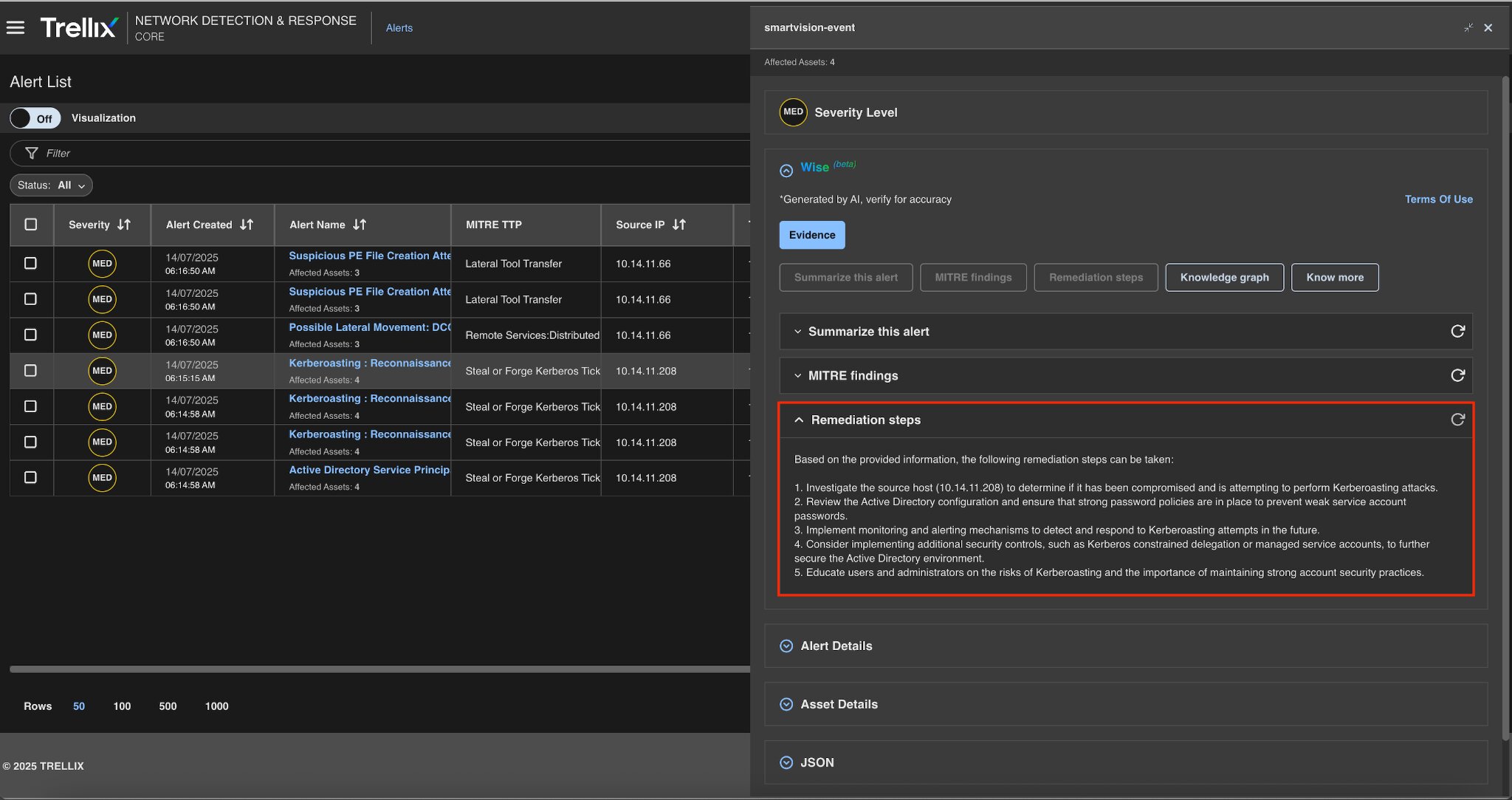Select all alerts with header checkbox
This screenshot has width=1512, height=800.
tap(31, 224)
